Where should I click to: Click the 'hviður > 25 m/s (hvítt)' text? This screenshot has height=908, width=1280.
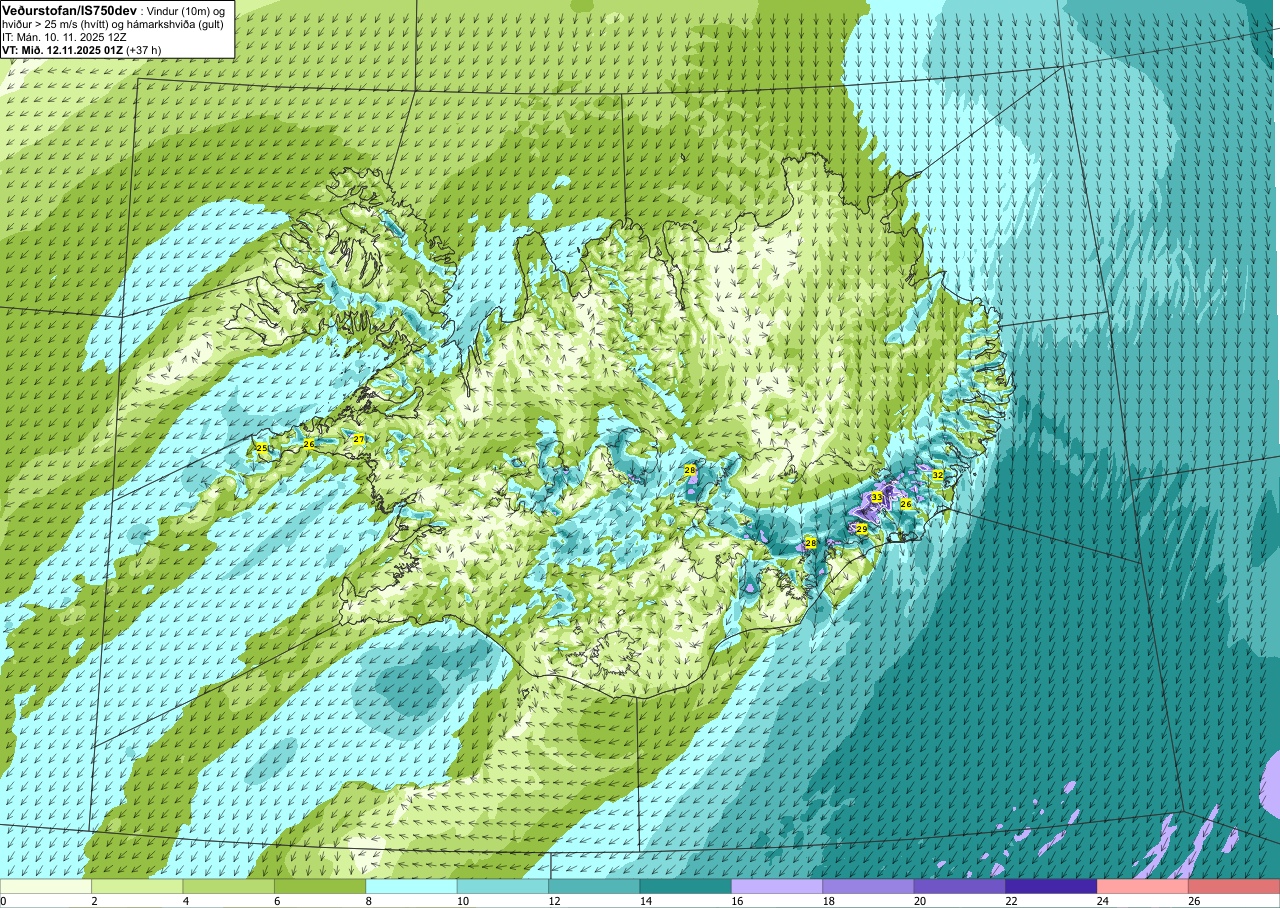click(x=61, y=24)
